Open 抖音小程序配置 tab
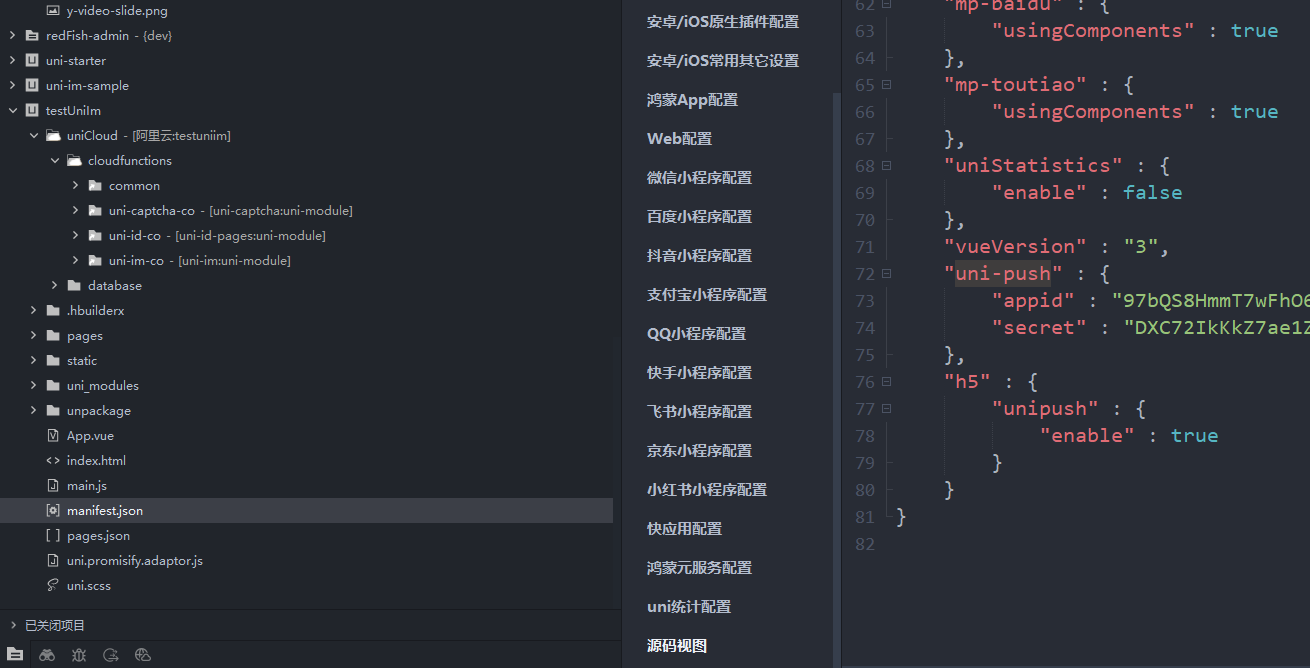Viewport: 1310px width, 668px height. pos(699,255)
